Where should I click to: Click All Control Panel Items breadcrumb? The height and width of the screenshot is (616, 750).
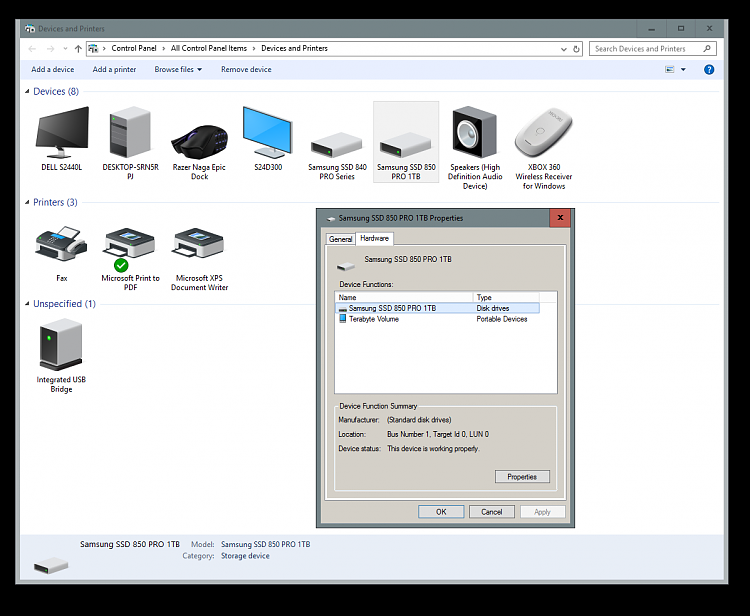[209, 48]
